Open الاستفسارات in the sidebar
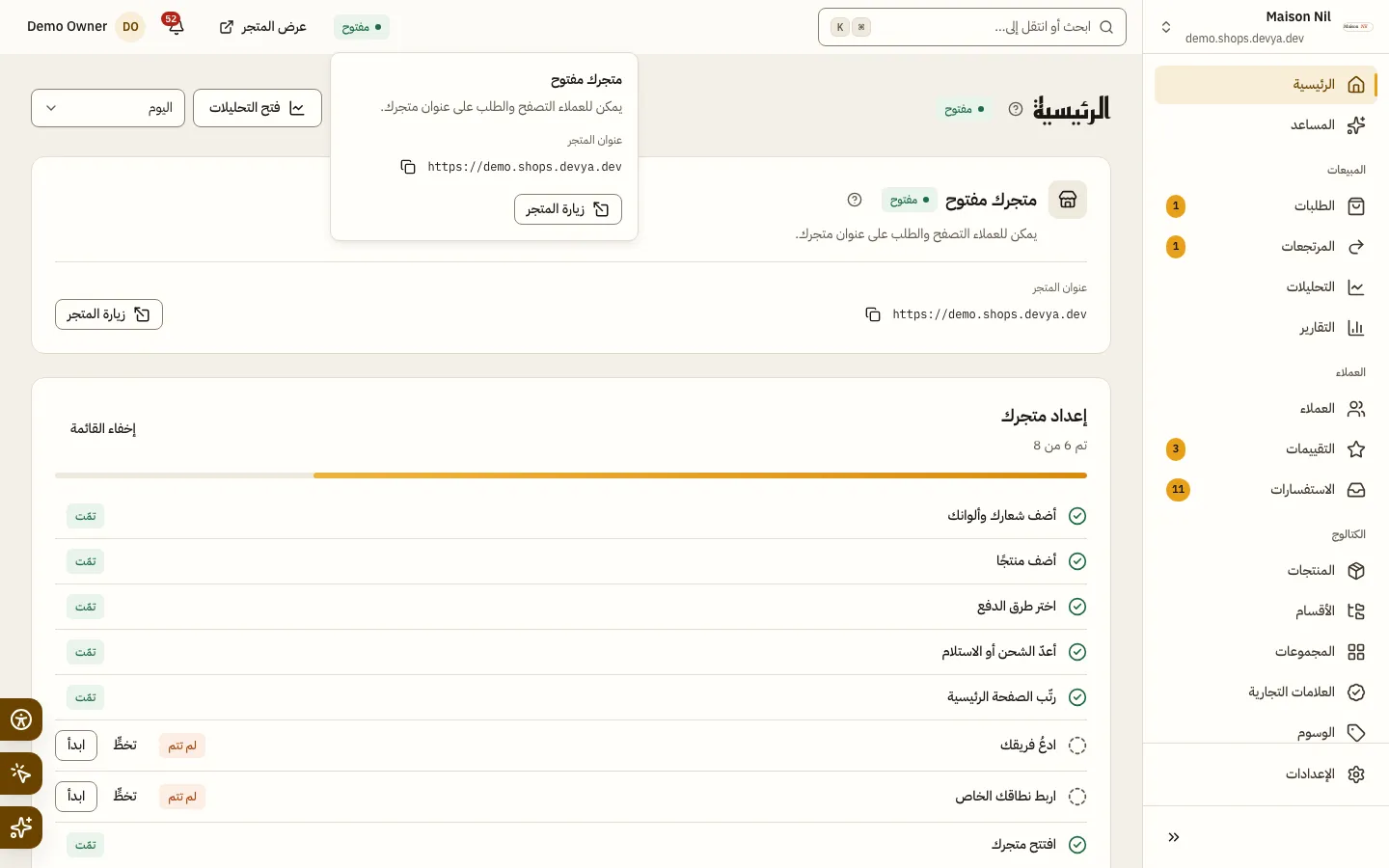Viewport: 1389px width, 868px height. 1266,490
